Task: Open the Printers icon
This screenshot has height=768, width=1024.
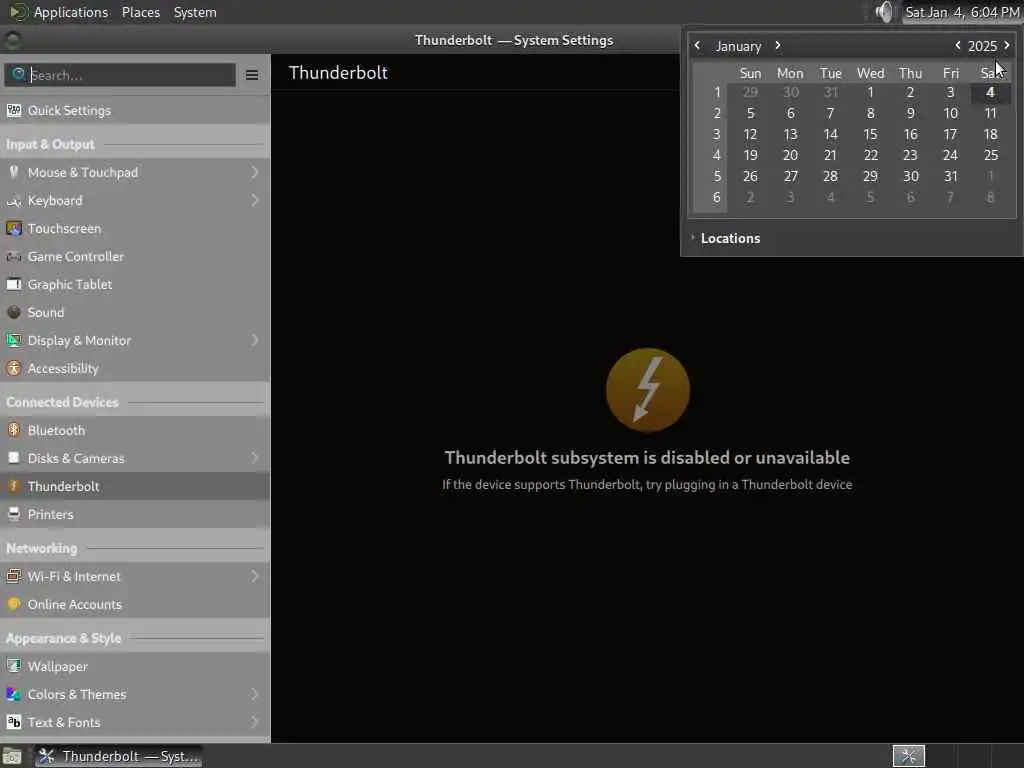Action: pyautogui.click(x=14, y=515)
